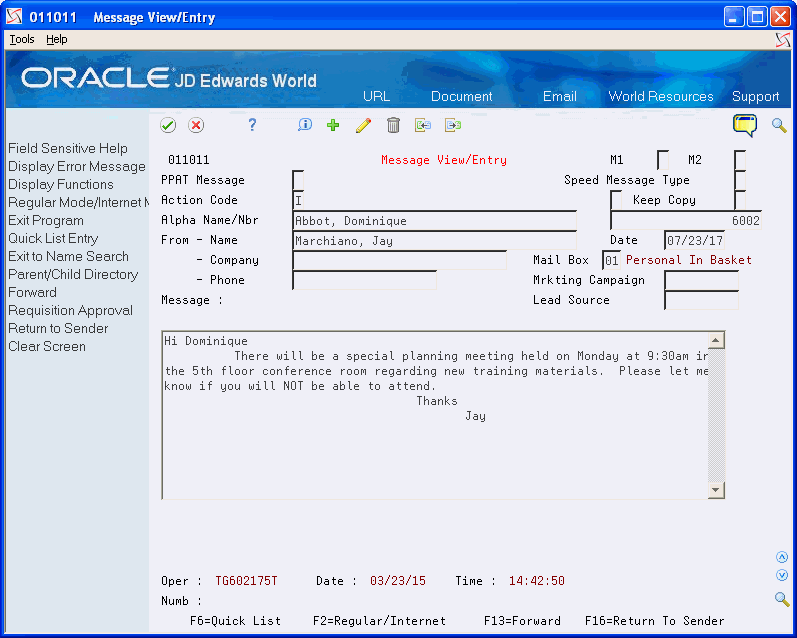Click the message scrollbar track

coord(716,415)
